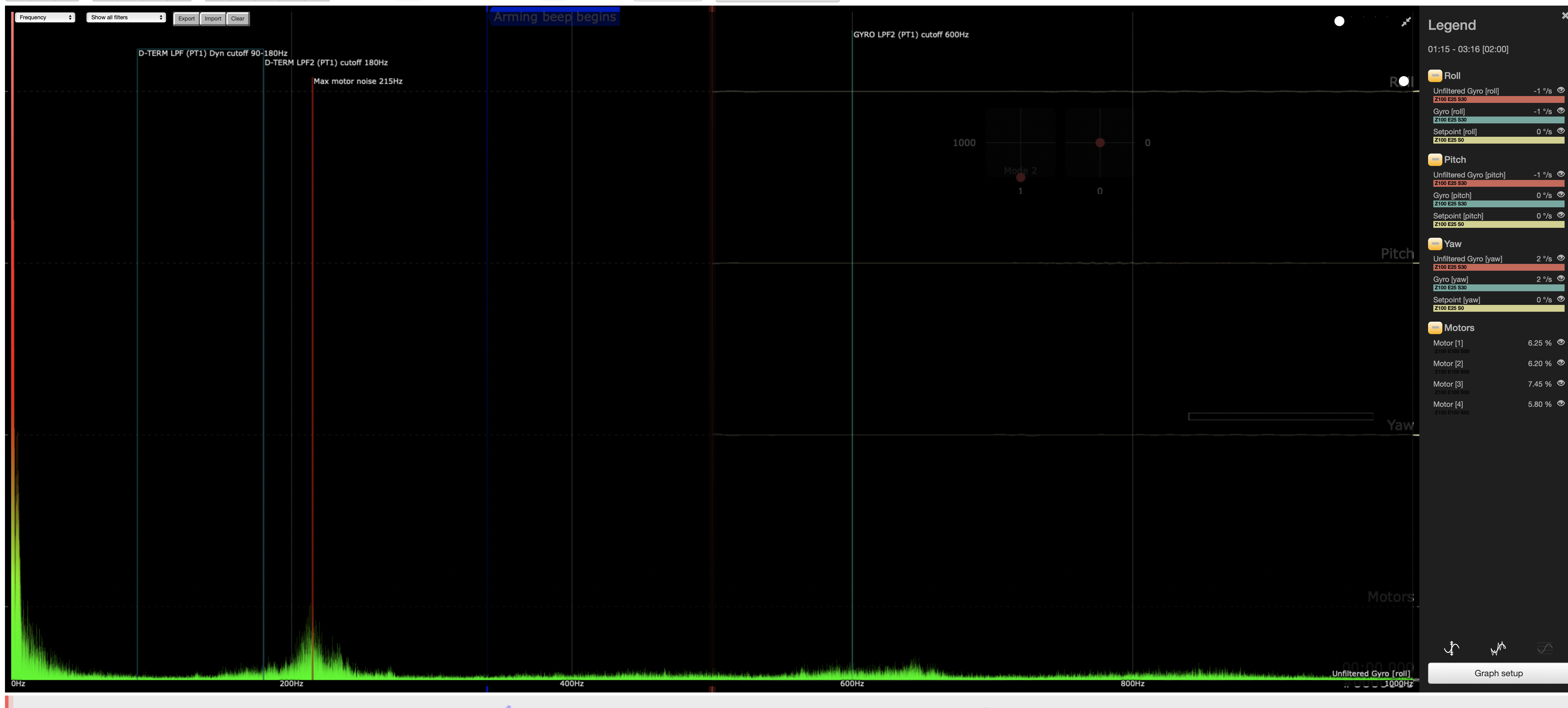Collapse the Motors graph group
Viewport: 1568px width, 708px height.
coord(1435,328)
